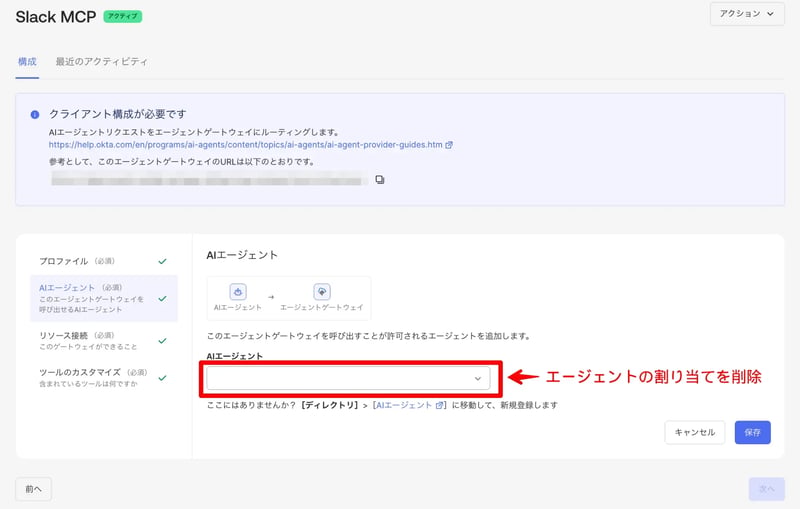Viewport: 800px width, 509px height.
Task: Switch to the 構成 tab
Action: coord(27,62)
